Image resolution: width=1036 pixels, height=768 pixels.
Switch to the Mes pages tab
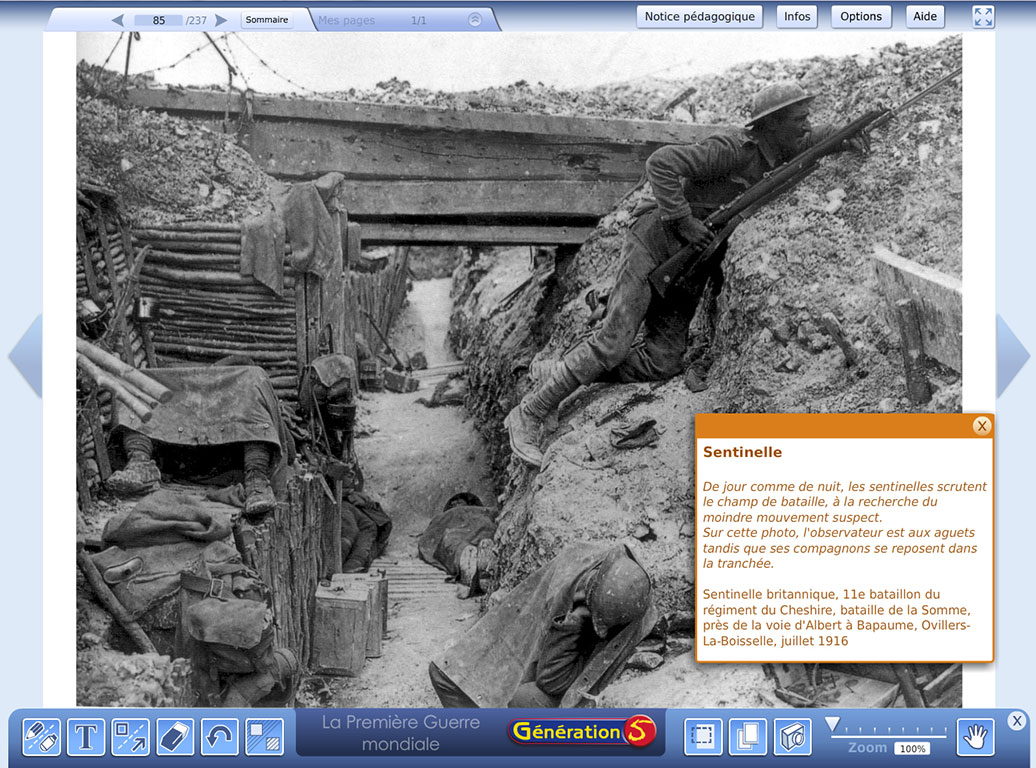coord(345,20)
